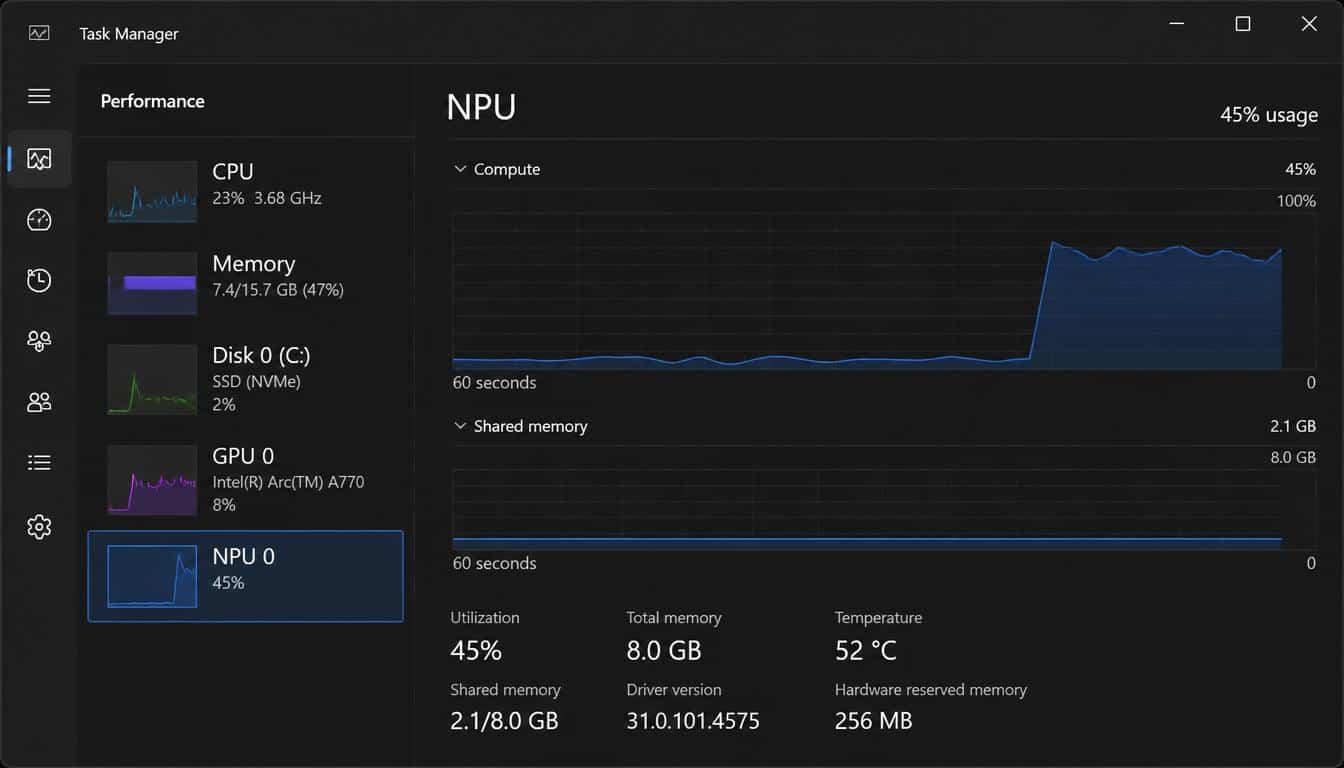Open the hamburger navigation menu
Image resolution: width=1344 pixels, height=768 pixels.
[x=39, y=96]
